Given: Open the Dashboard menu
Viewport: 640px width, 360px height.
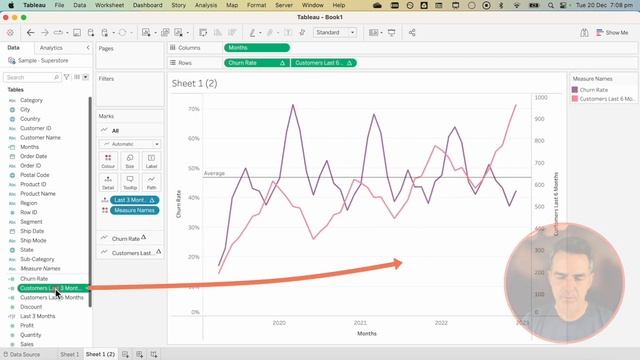Looking at the screenshot, I should tap(147, 5).
